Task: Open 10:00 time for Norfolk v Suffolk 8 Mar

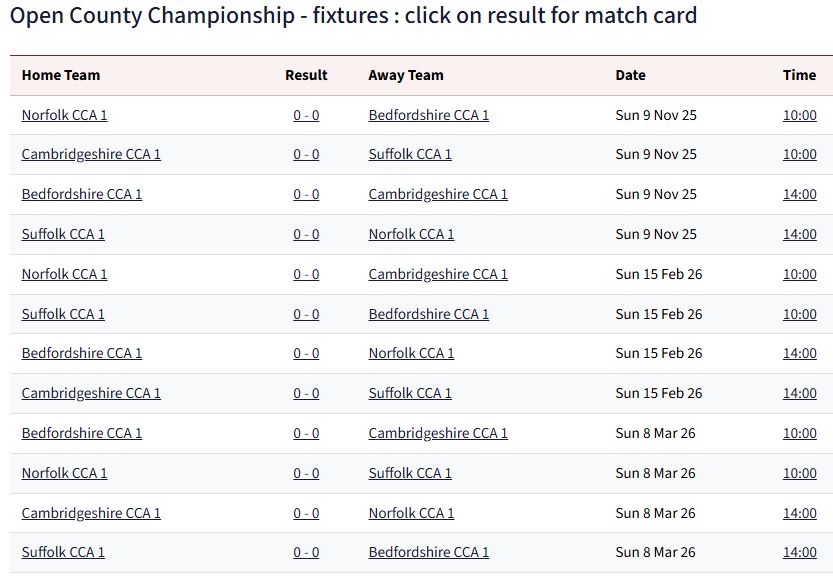Action: click(799, 473)
